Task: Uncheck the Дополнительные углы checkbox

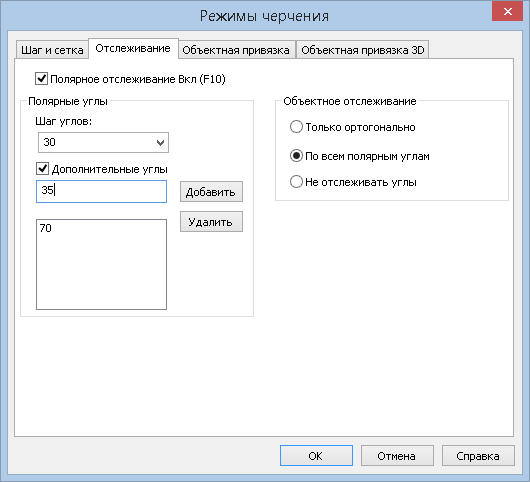Action: point(42,169)
